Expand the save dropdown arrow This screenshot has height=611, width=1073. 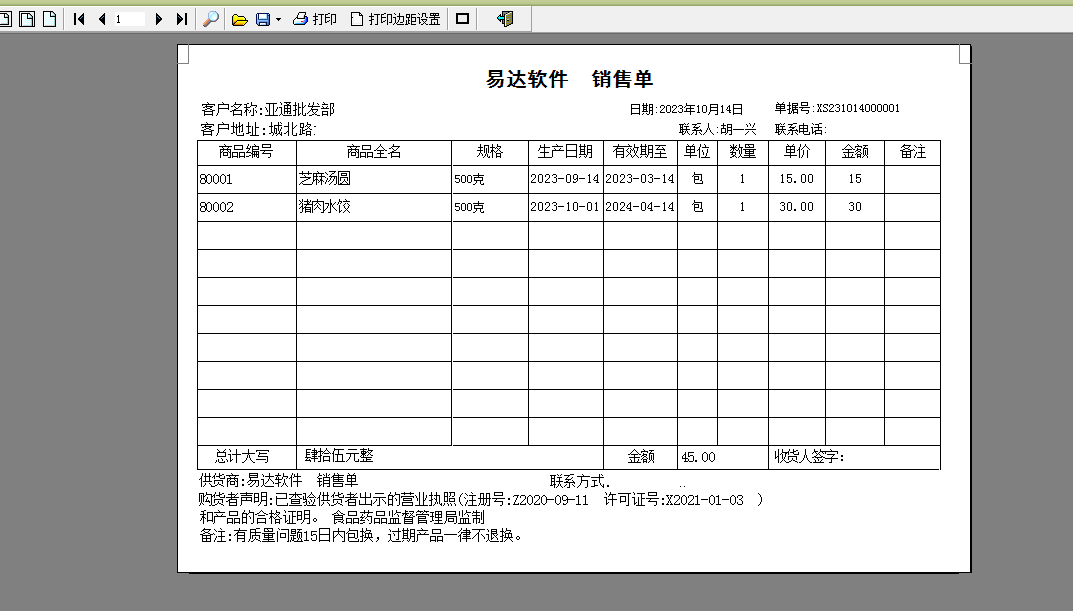coord(279,20)
